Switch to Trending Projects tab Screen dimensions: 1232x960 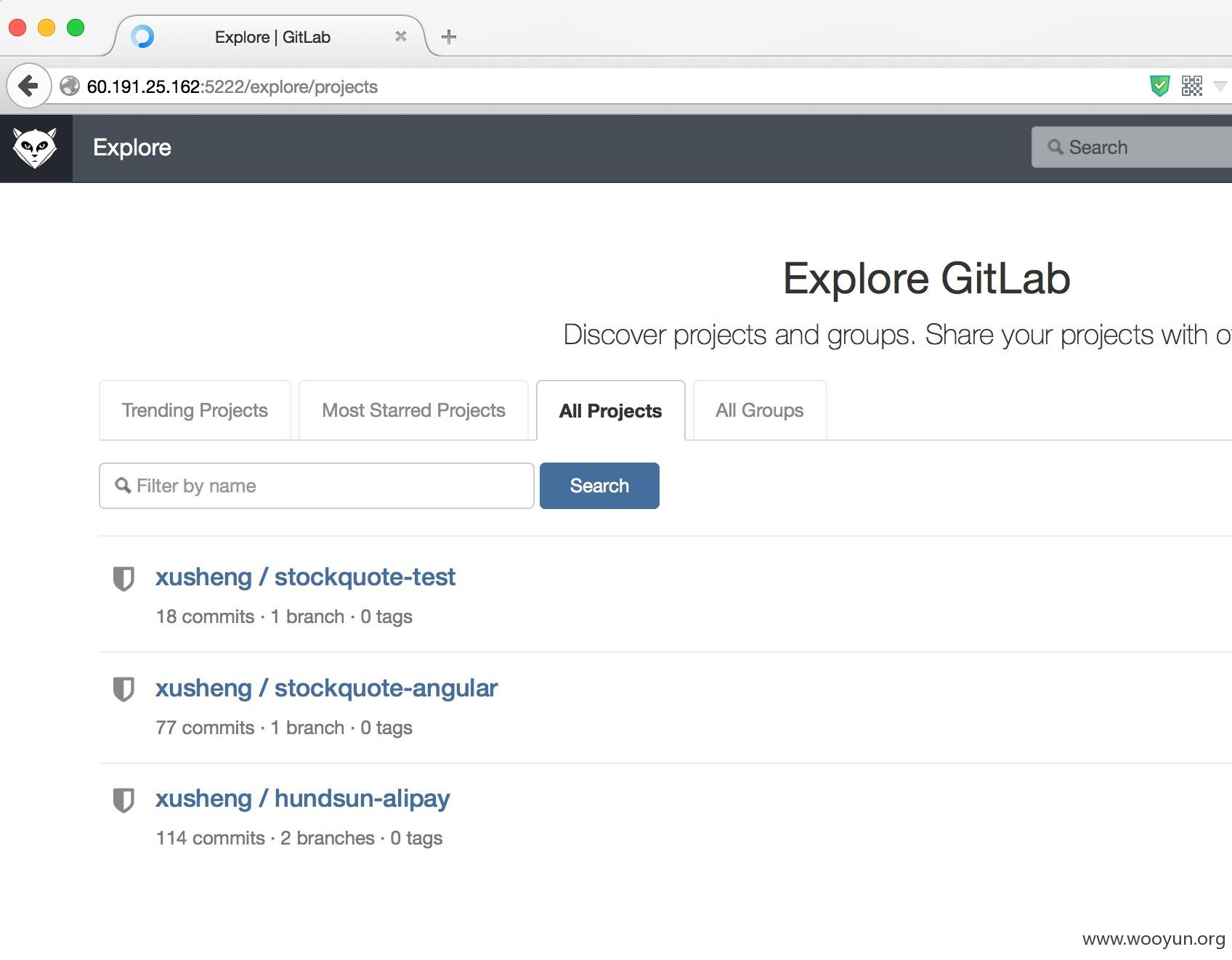click(x=195, y=410)
